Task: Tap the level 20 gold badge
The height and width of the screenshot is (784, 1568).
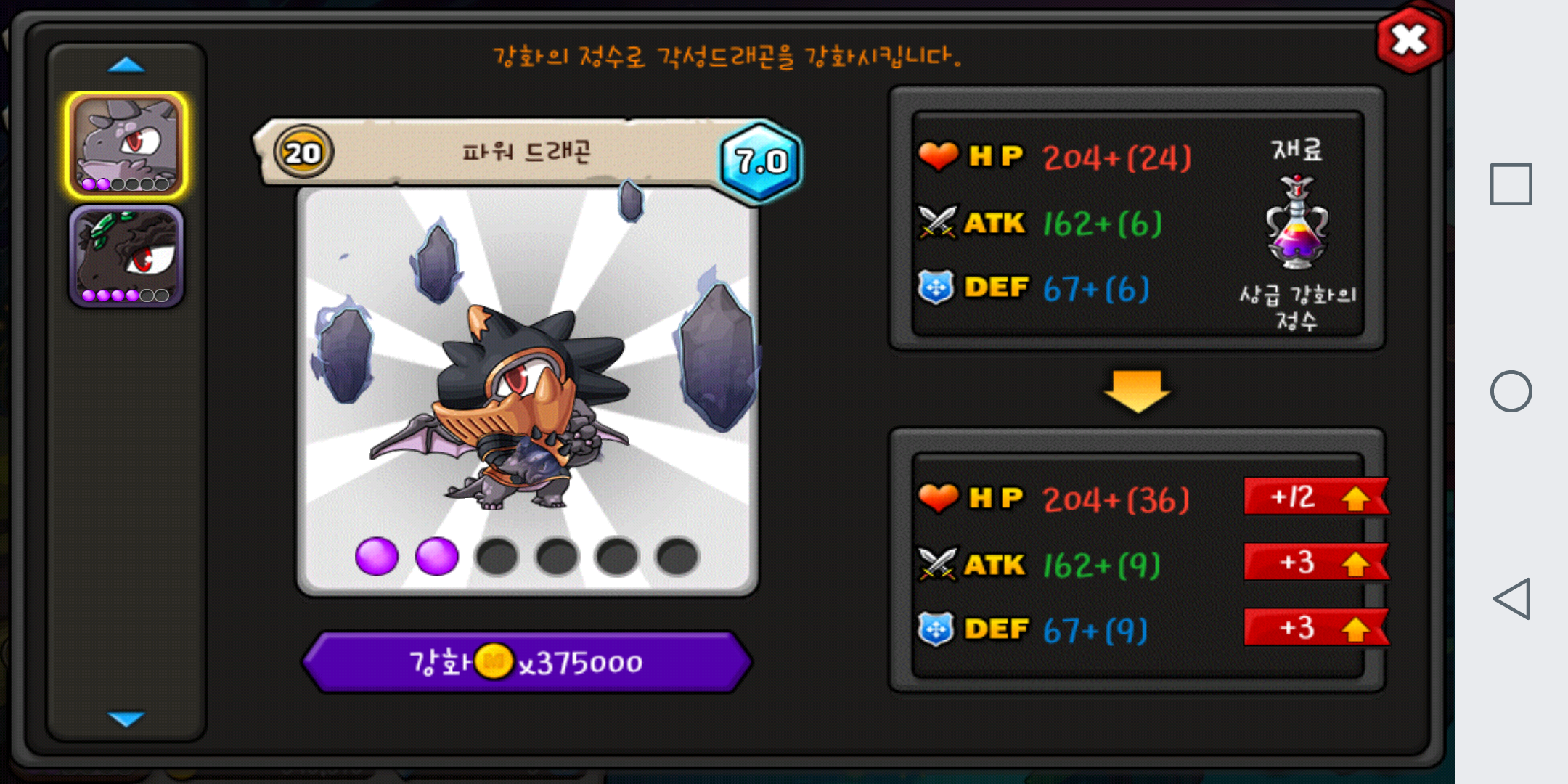Action: click(303, 152)
